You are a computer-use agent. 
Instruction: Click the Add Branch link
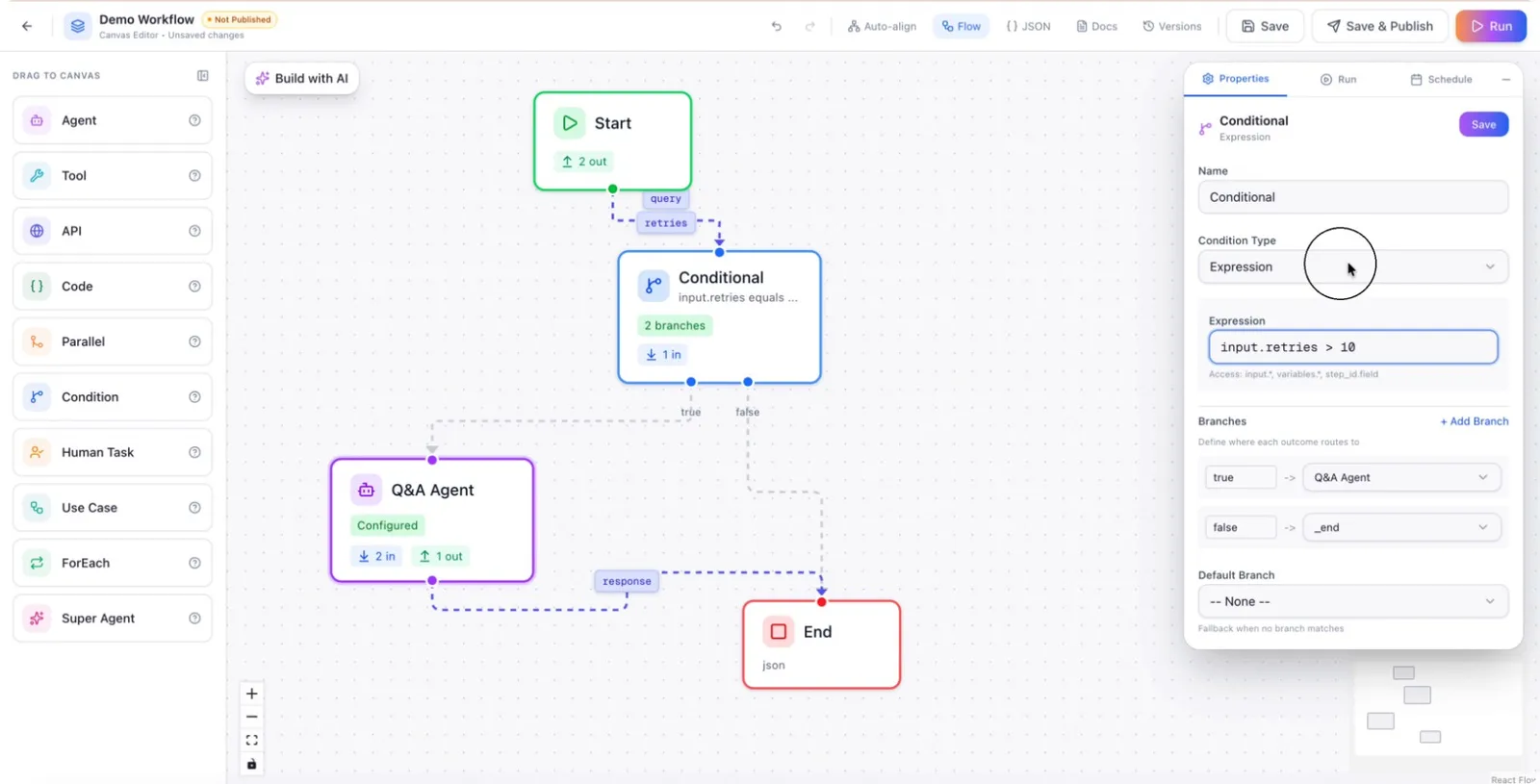coord(1474,421)
